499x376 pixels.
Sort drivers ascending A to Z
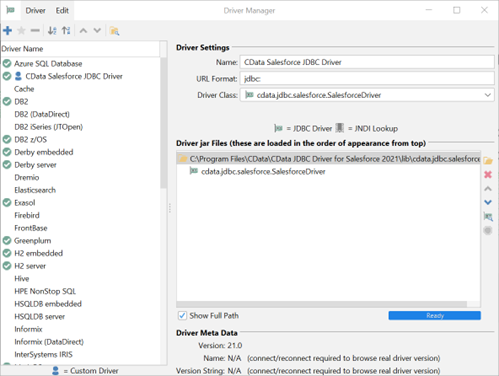pos(52,31)
